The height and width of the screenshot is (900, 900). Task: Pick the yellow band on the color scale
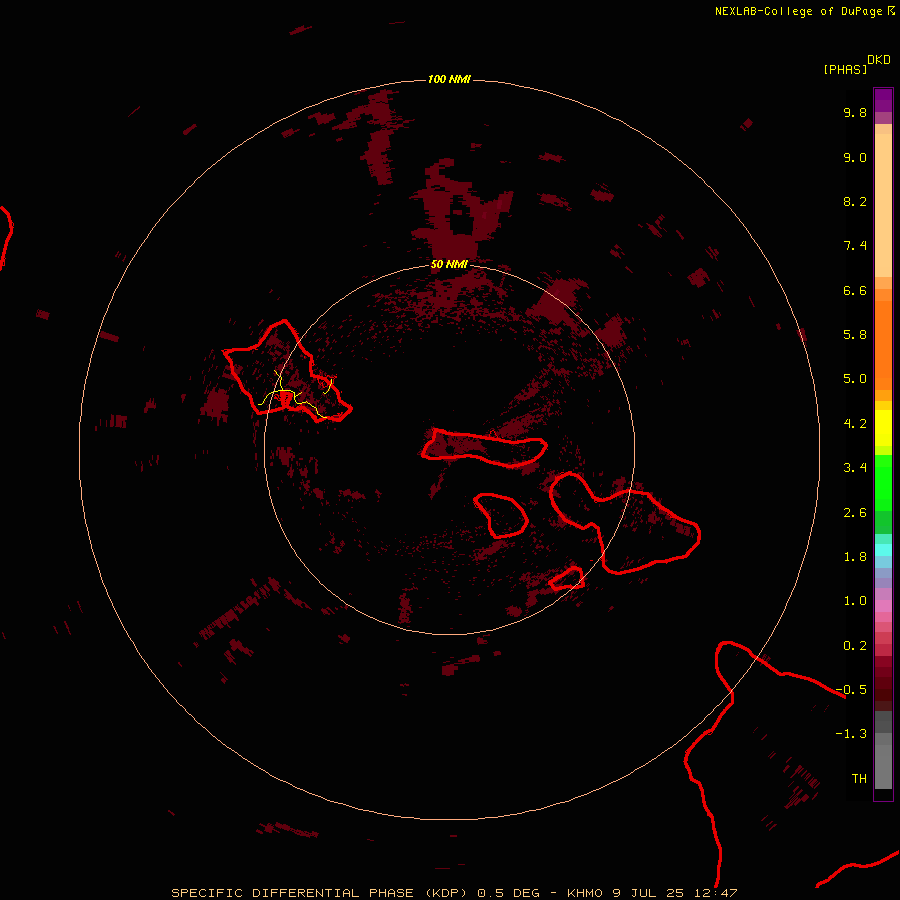point(883,428)
